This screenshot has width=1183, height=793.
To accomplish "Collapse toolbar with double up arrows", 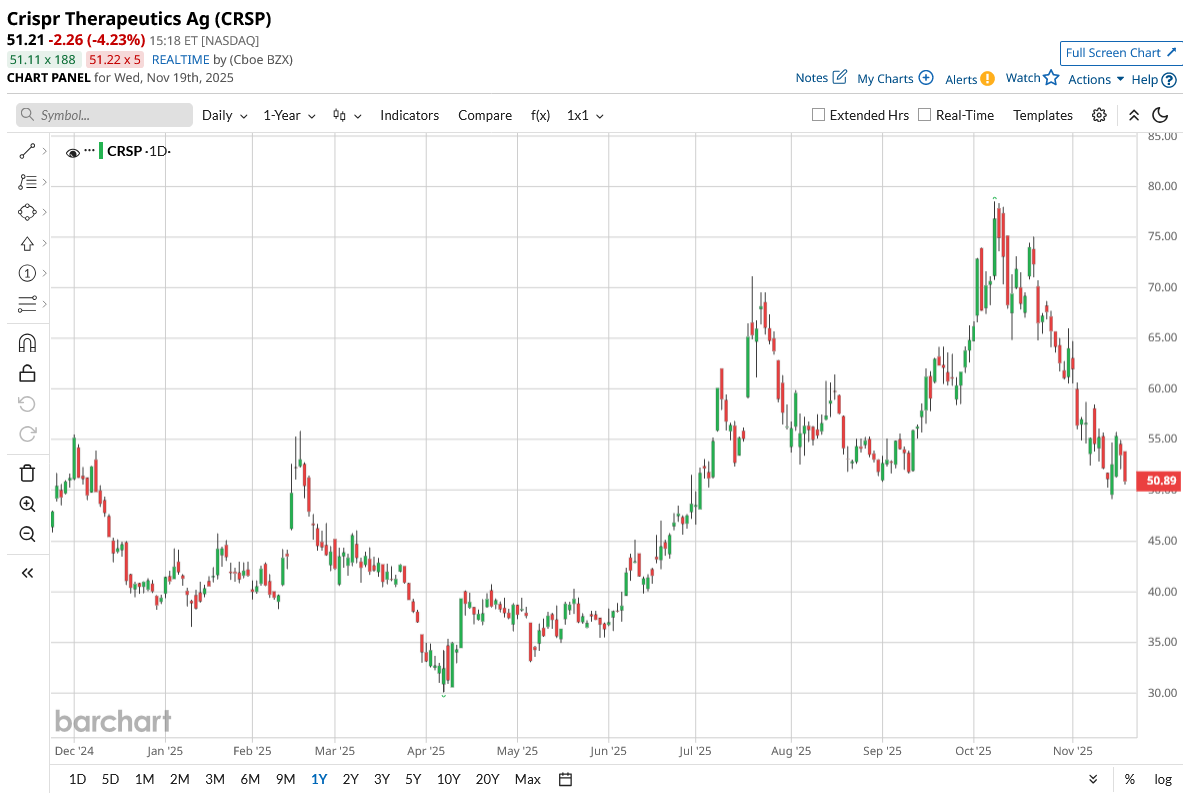I will (x=1134, y=115).
